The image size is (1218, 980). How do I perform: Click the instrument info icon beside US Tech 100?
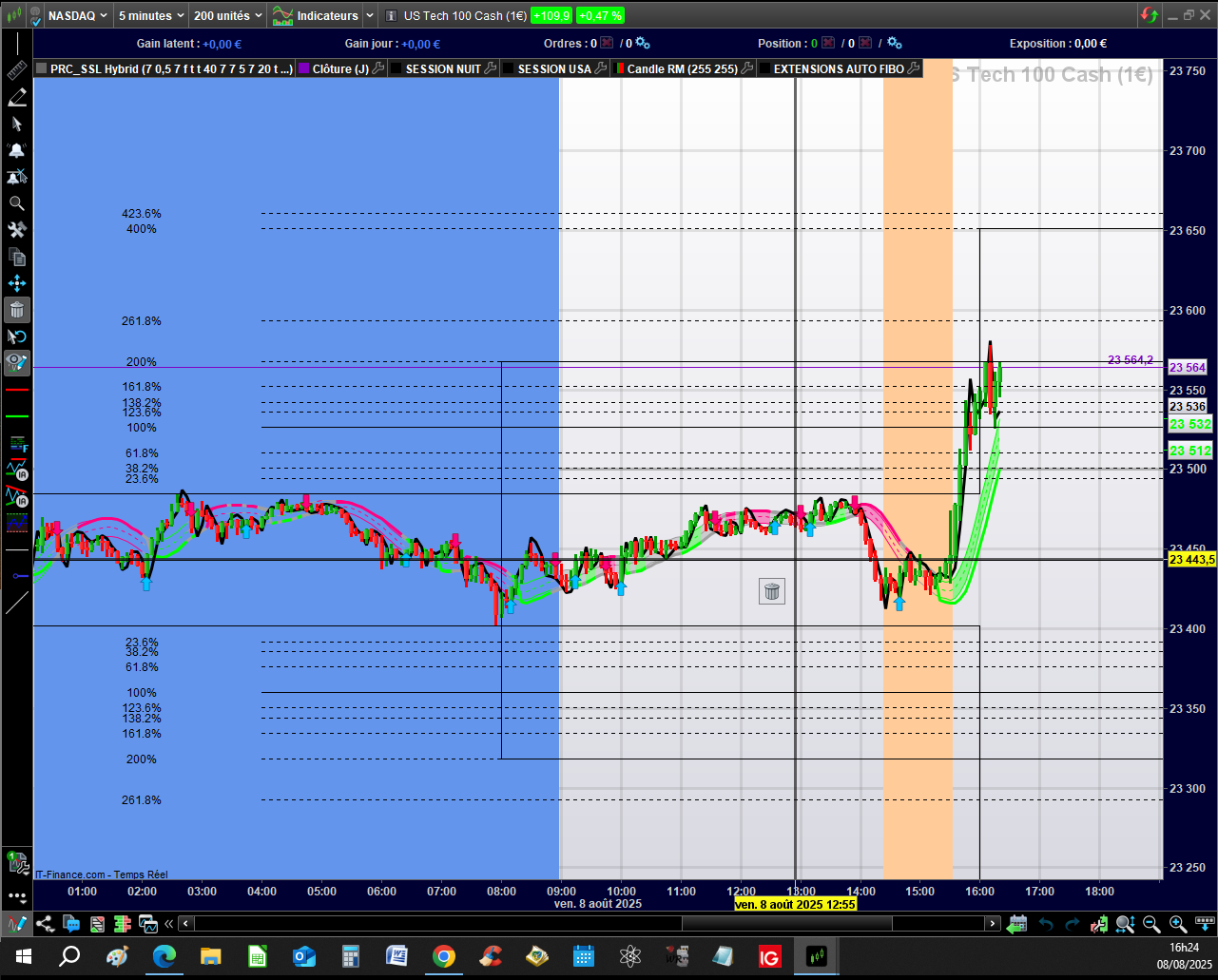[x=392, y=15]
